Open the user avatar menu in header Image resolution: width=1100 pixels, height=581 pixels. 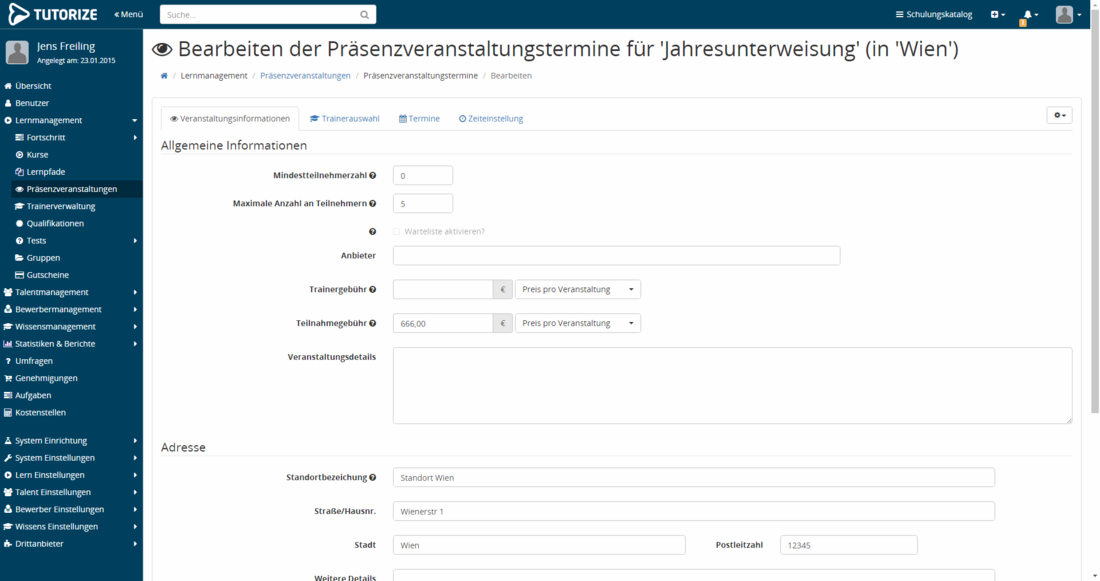pos(1068,15)
